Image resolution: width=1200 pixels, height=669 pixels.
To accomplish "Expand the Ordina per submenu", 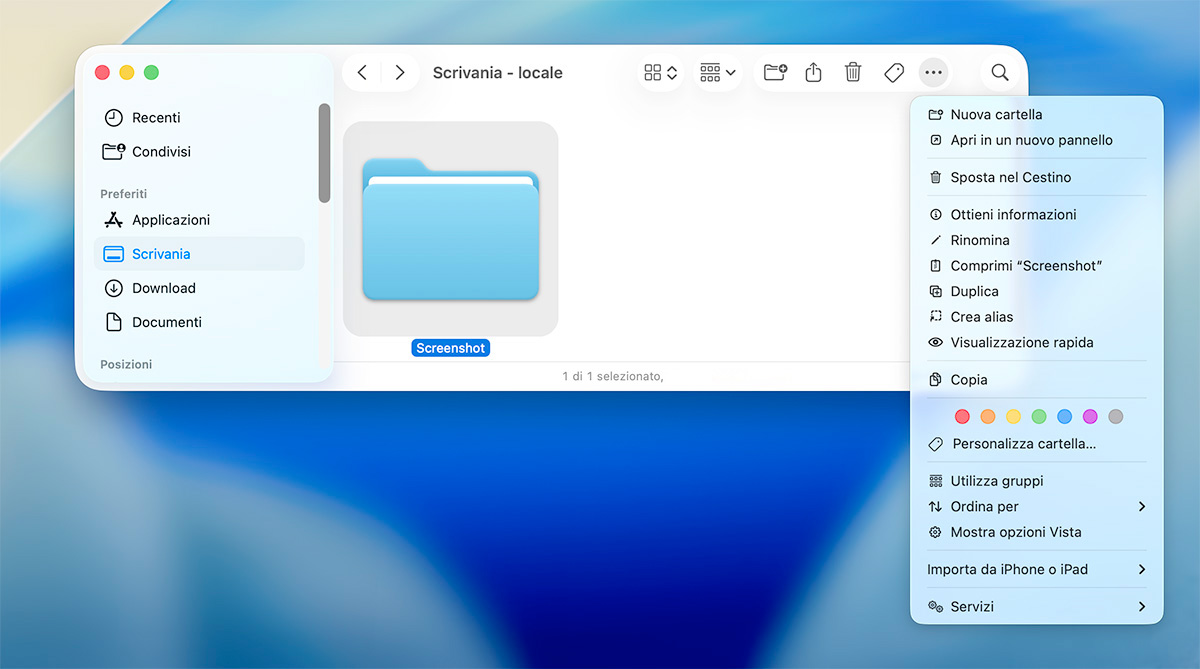I will [x=1035, y=506].
